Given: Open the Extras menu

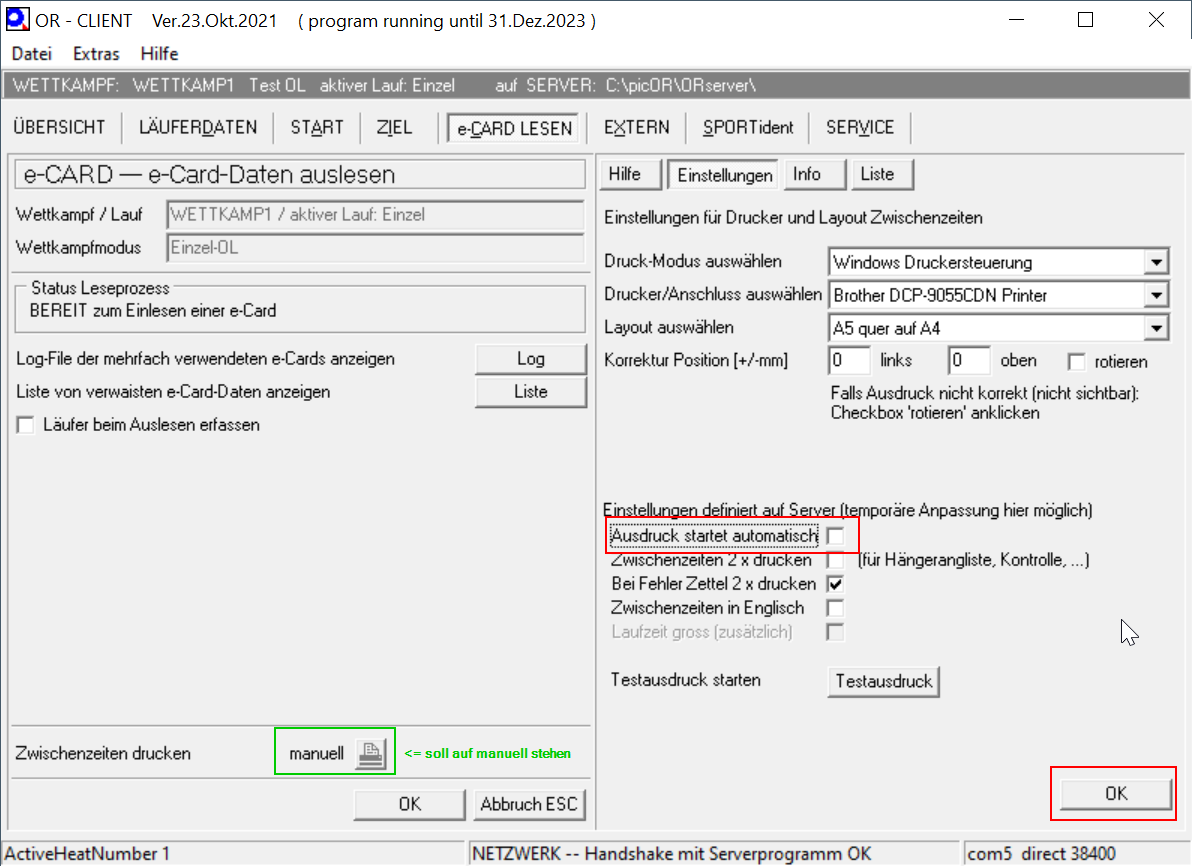Looking at the screenshot, I should point(96,54).
